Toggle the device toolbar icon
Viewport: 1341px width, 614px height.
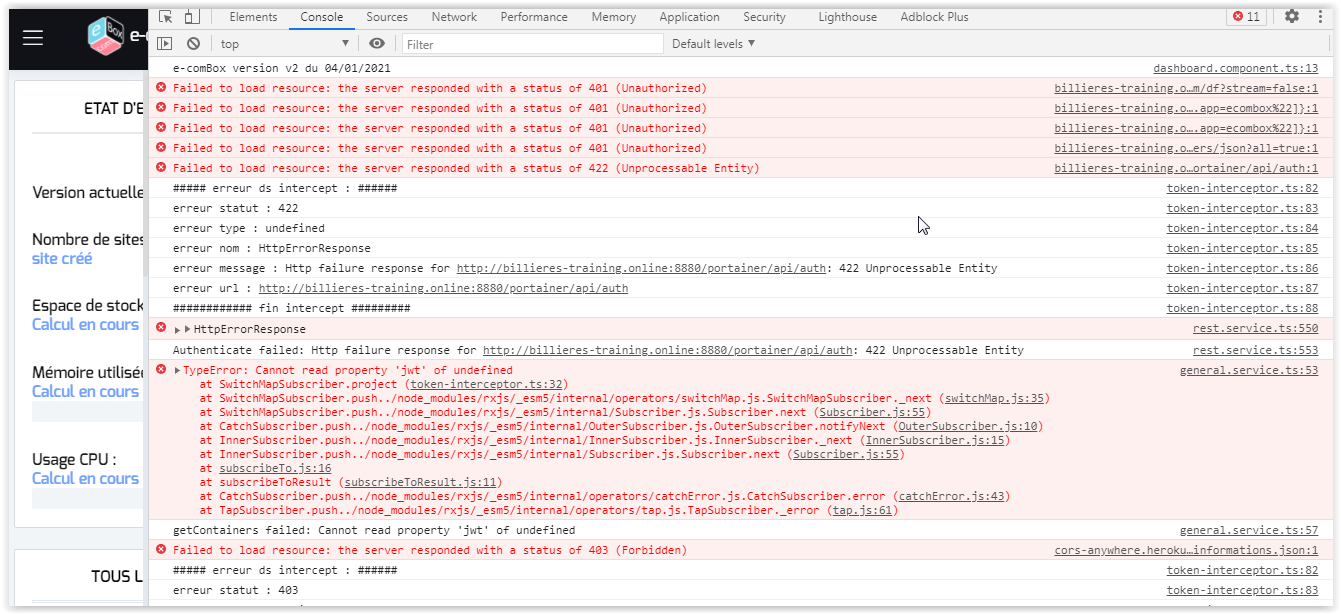tap(191, 17)
